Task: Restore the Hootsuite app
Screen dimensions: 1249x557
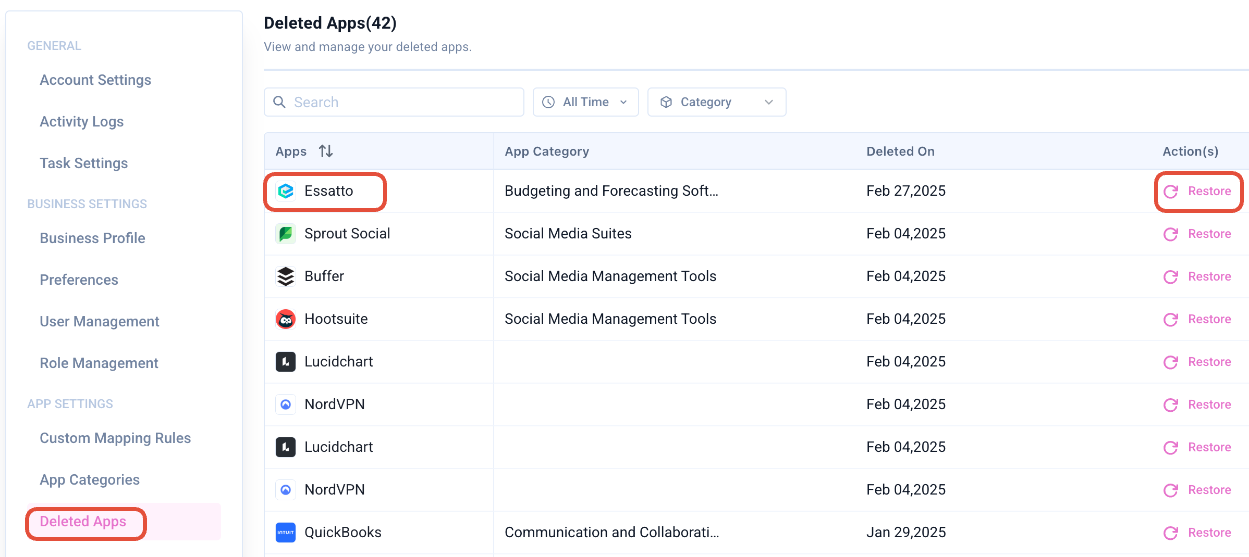Action: (x=1198, y=319)
